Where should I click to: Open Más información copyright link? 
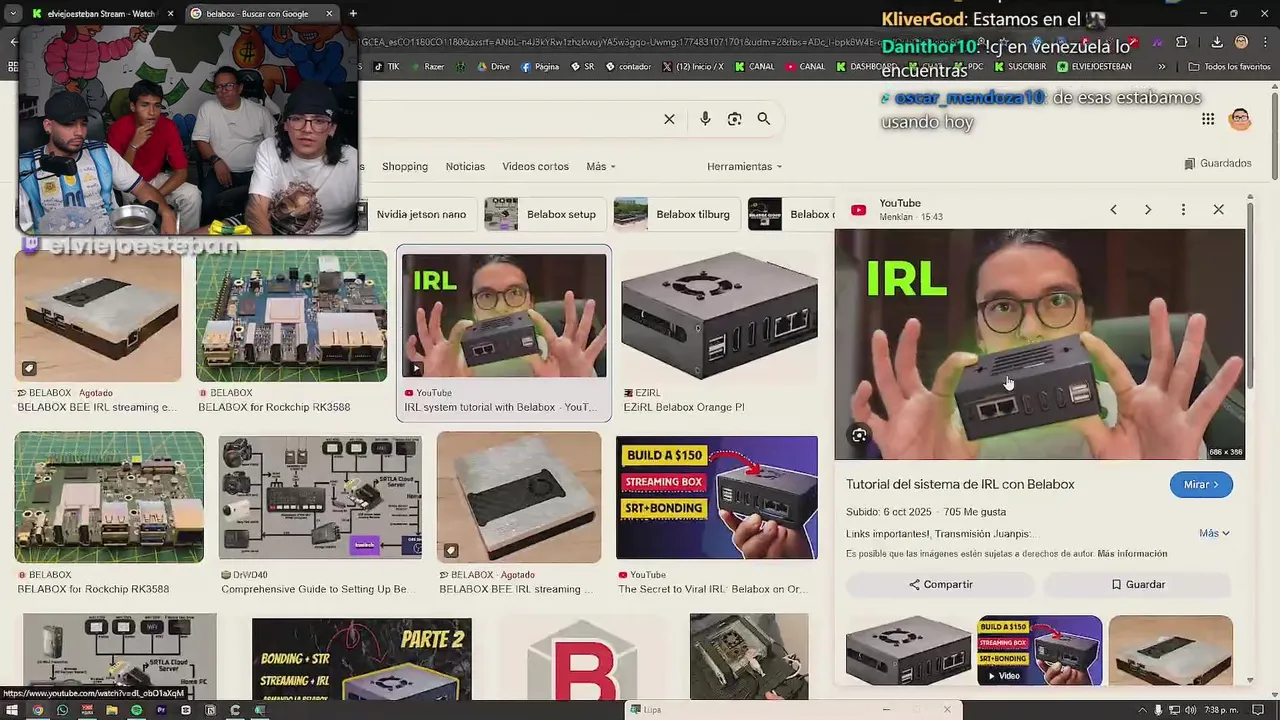tap(1132, 553)
